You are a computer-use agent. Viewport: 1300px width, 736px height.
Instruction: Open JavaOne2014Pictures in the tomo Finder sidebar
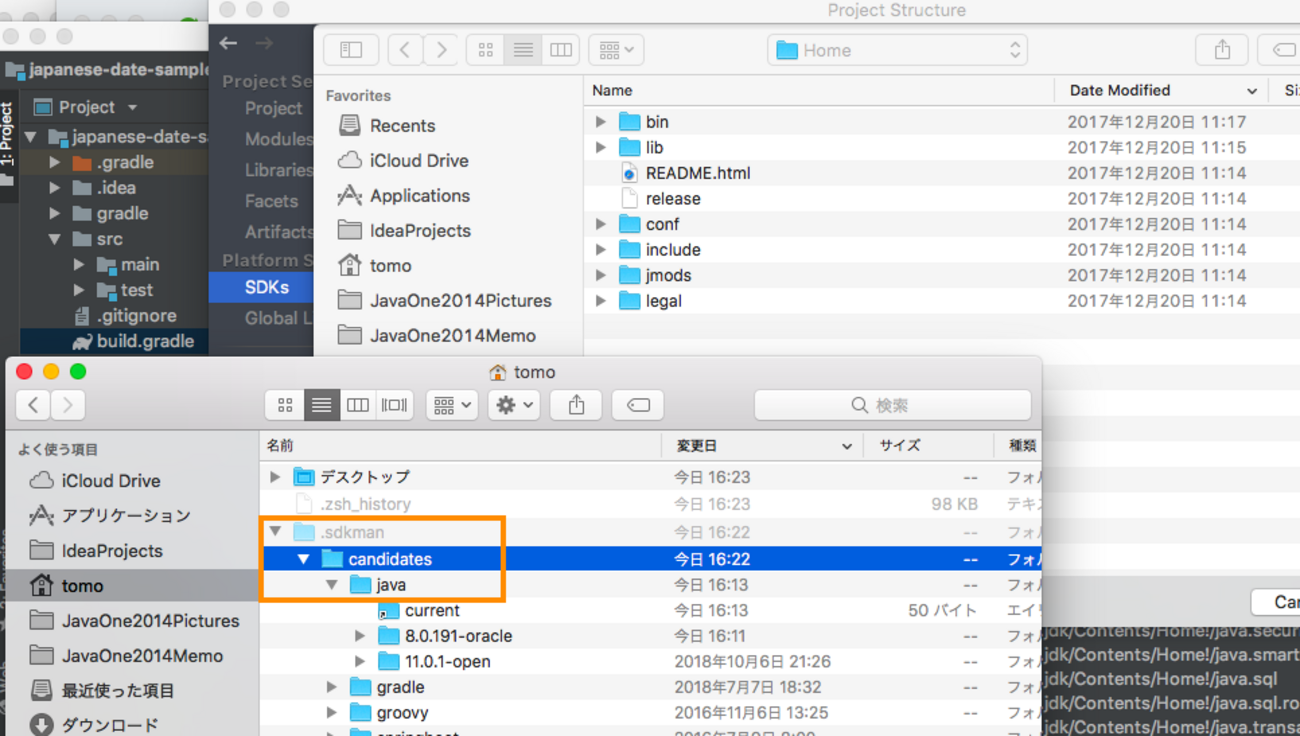[135, 621]
